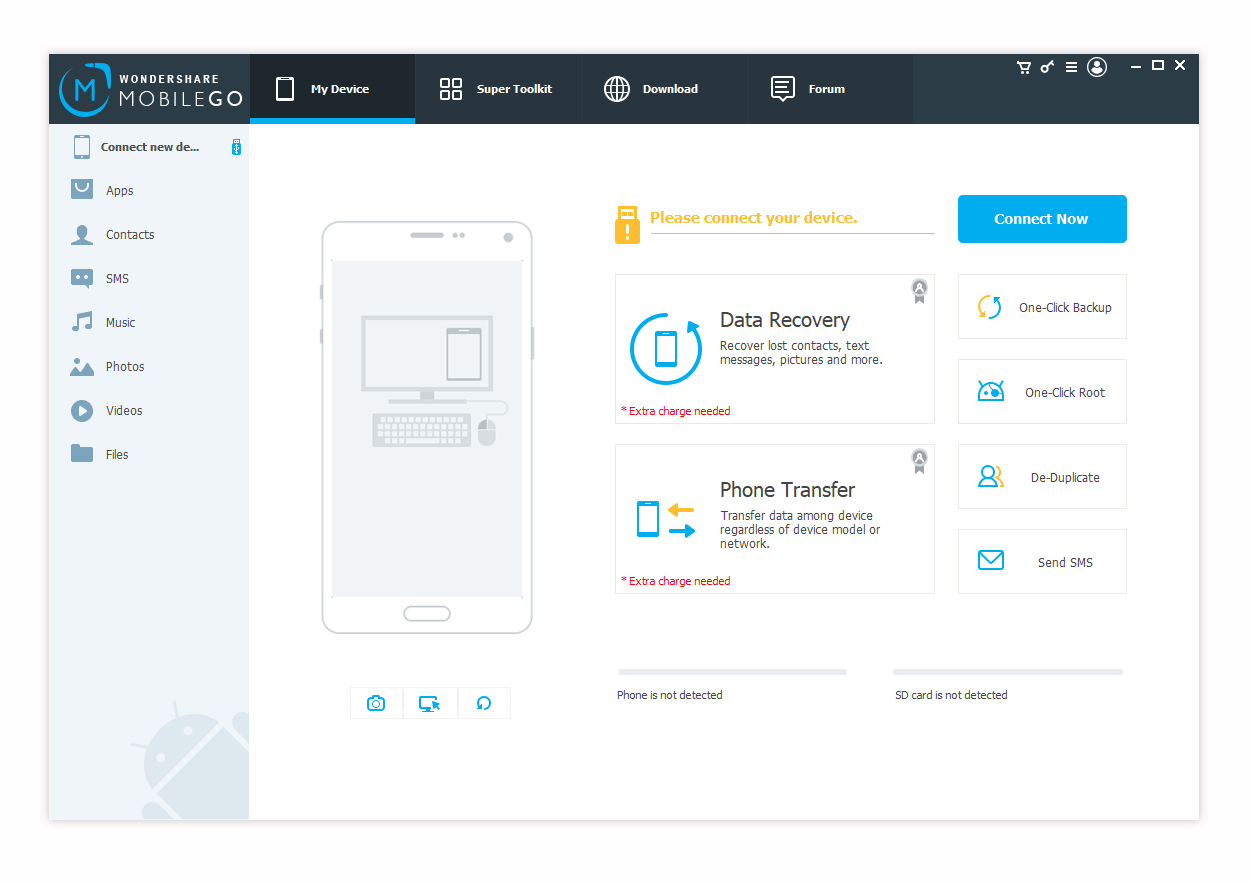The height and width of the screenshot is (882, 1250).
Task: Open Files in the sidebar
Action: (x=149, y=454)
